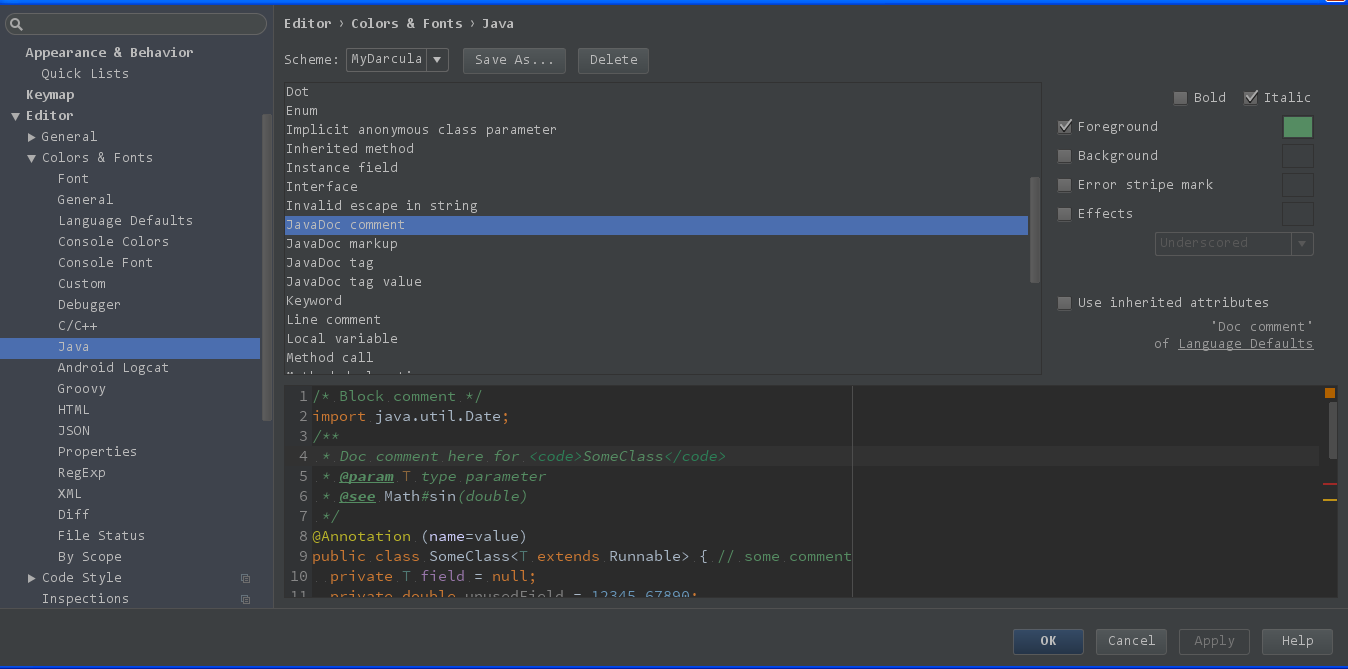Select XML color settings
Screen dimensions: 1348x669
69,494
